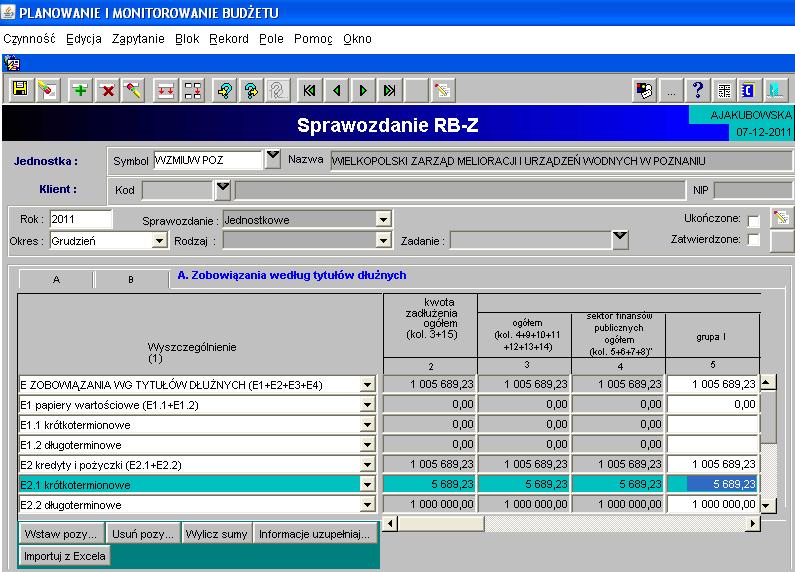Click the Wylicz sumy button

click(216, 534)
